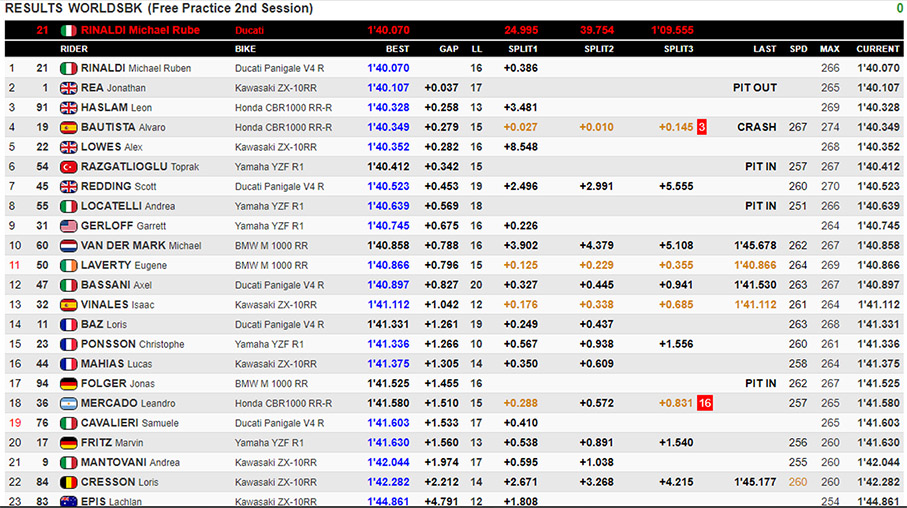This screenshot has height=508, width=907.
Task: Click the red 16 badge in MERCADO's row
Action: click(x=705, y=403)
